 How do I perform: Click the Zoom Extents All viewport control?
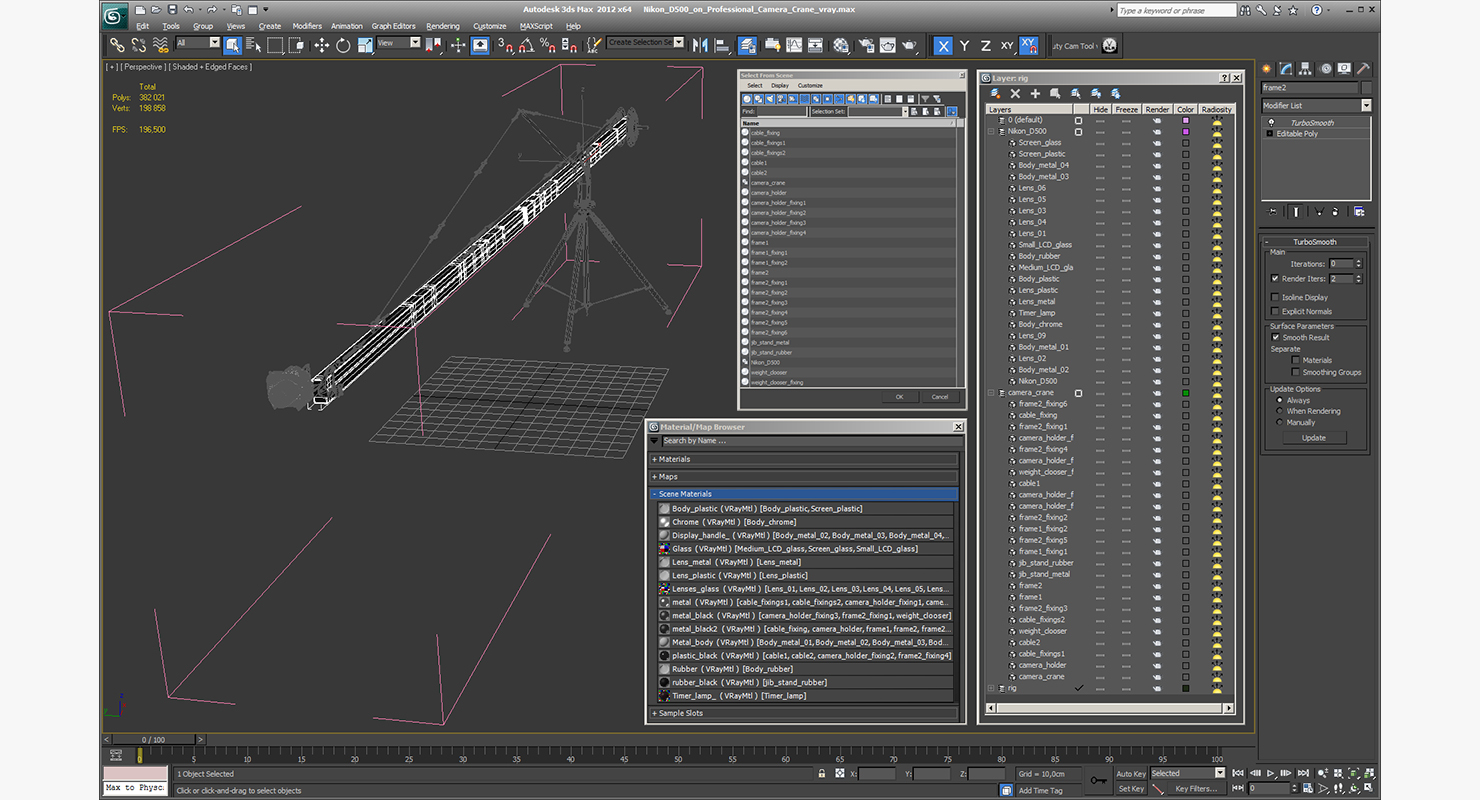point(1368,773)
